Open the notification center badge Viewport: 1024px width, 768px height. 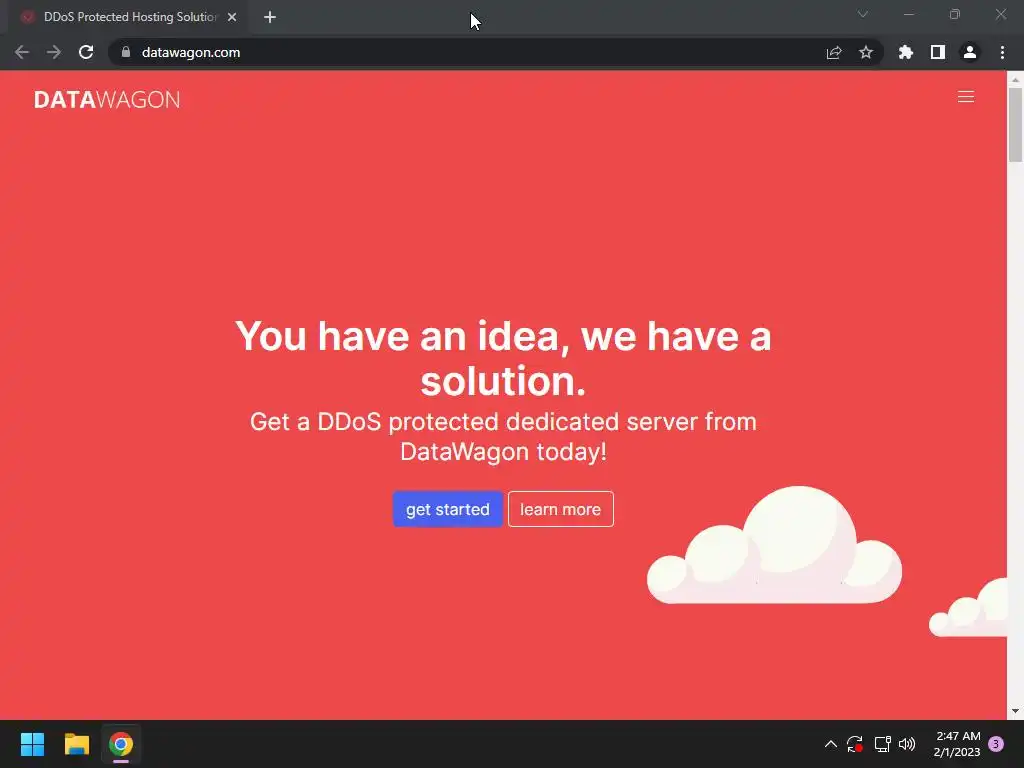click(996, 744)
